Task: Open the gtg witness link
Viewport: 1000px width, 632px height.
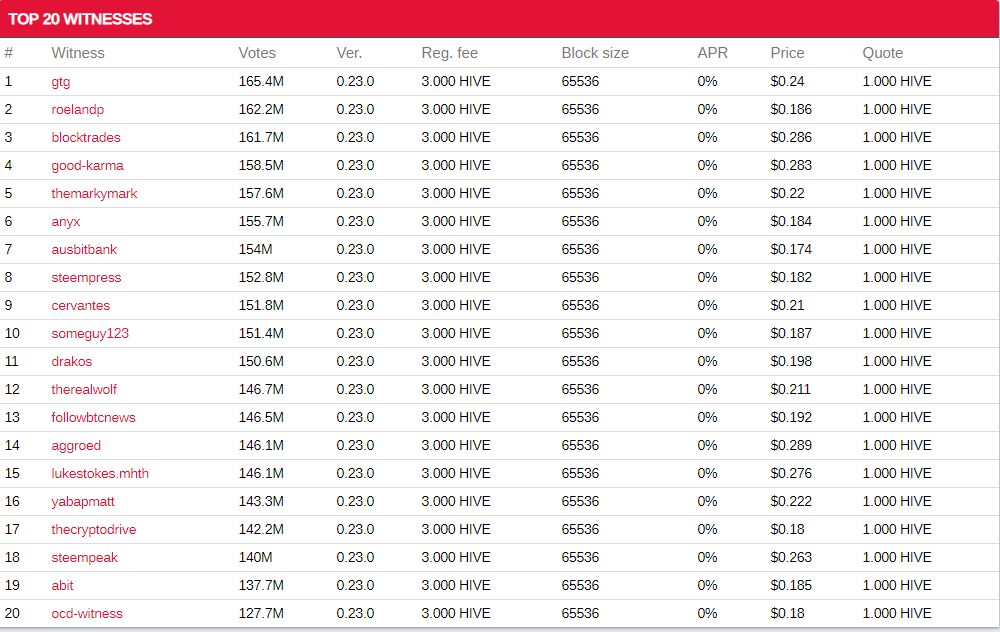Action: 61,82
